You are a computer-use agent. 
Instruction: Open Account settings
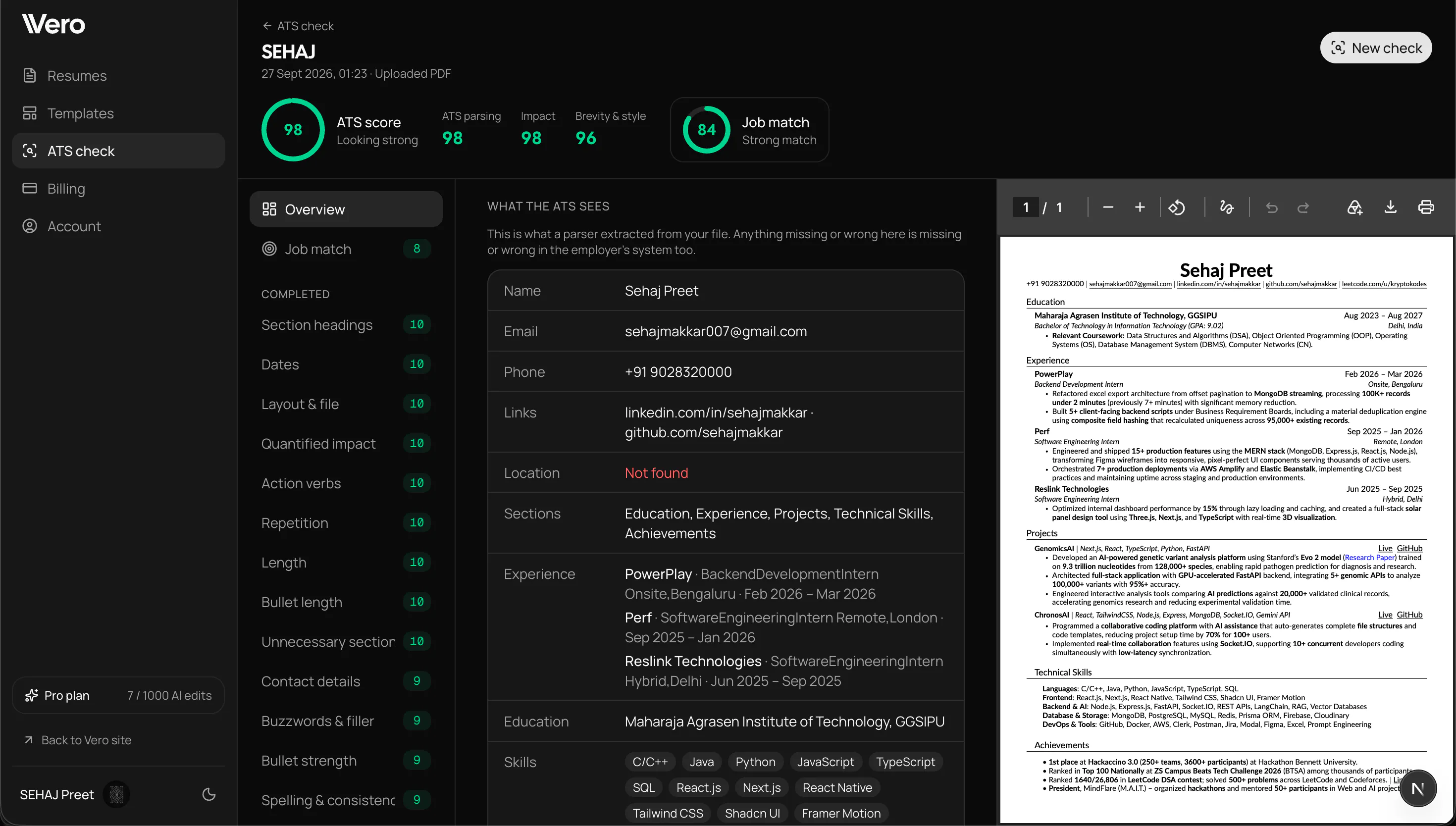tap(118, 226)
